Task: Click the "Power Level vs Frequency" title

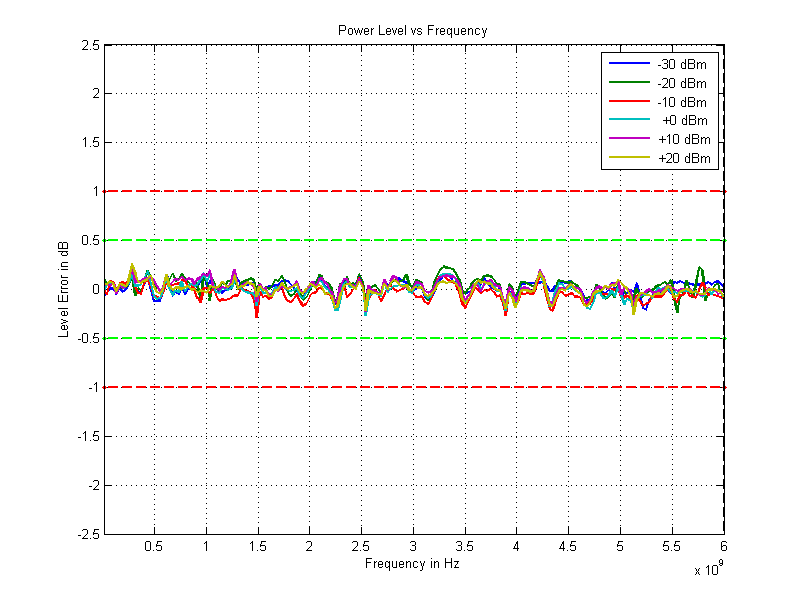Action: [412, 31]
